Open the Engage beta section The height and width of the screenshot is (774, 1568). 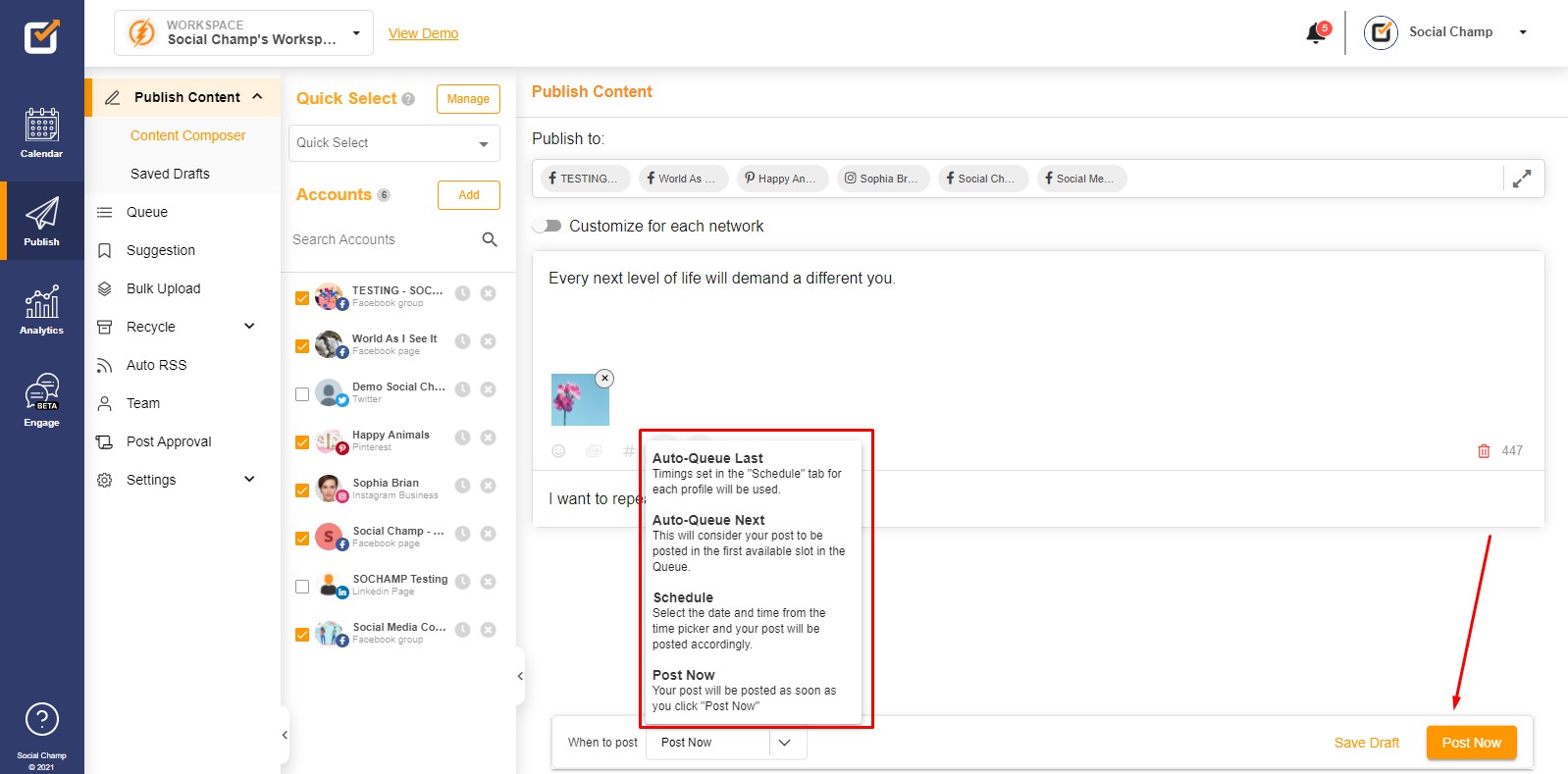41,399
